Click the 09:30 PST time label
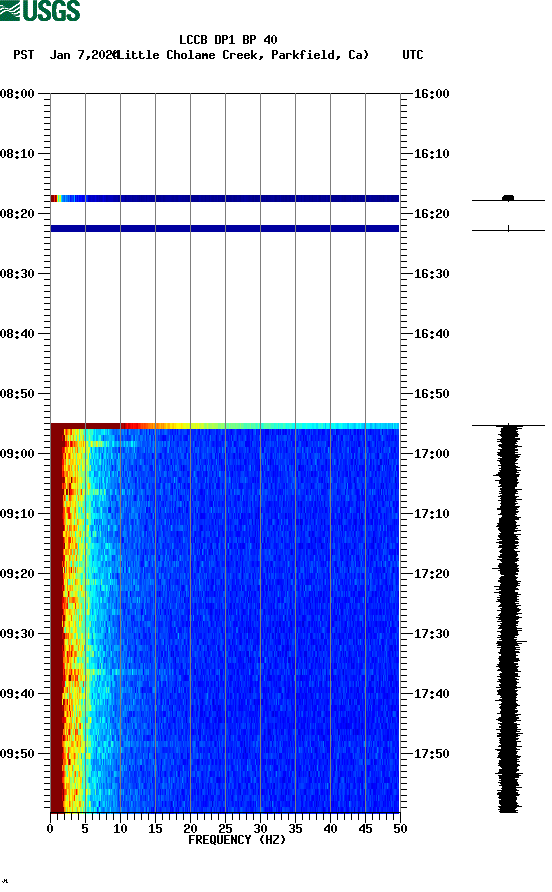 coord(18,634)
